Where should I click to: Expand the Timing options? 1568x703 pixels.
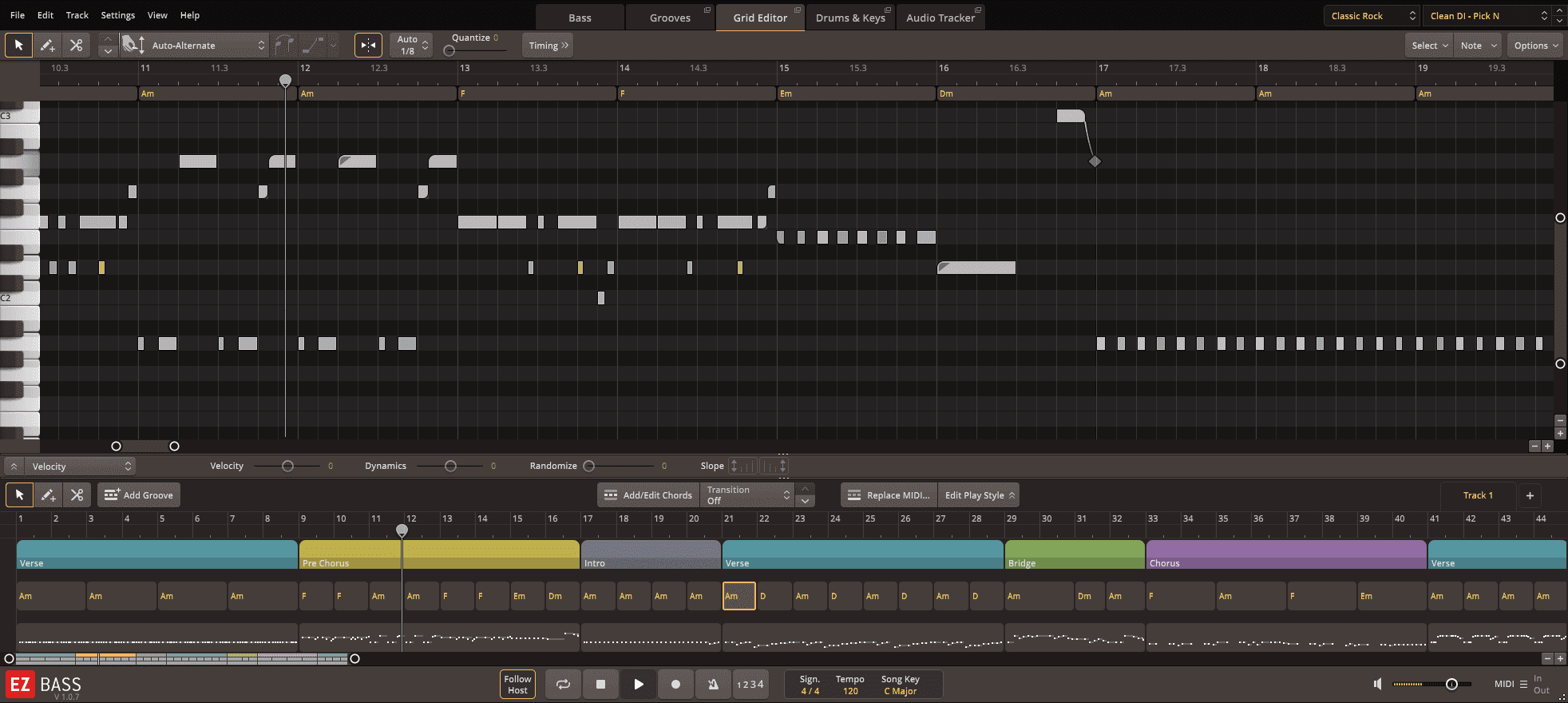(548, 46)
